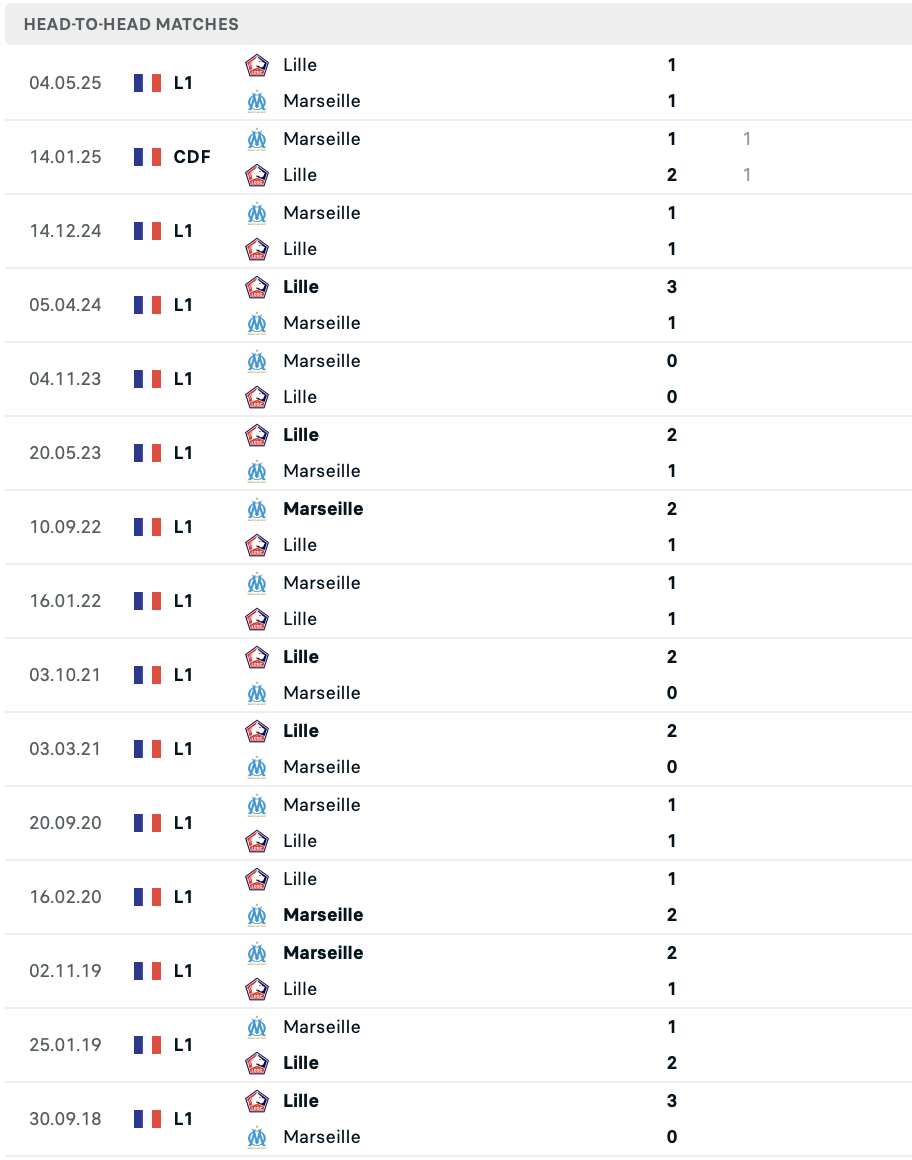
Task: Click French flag beside 14.12.24 match
Action: (148, 231)
